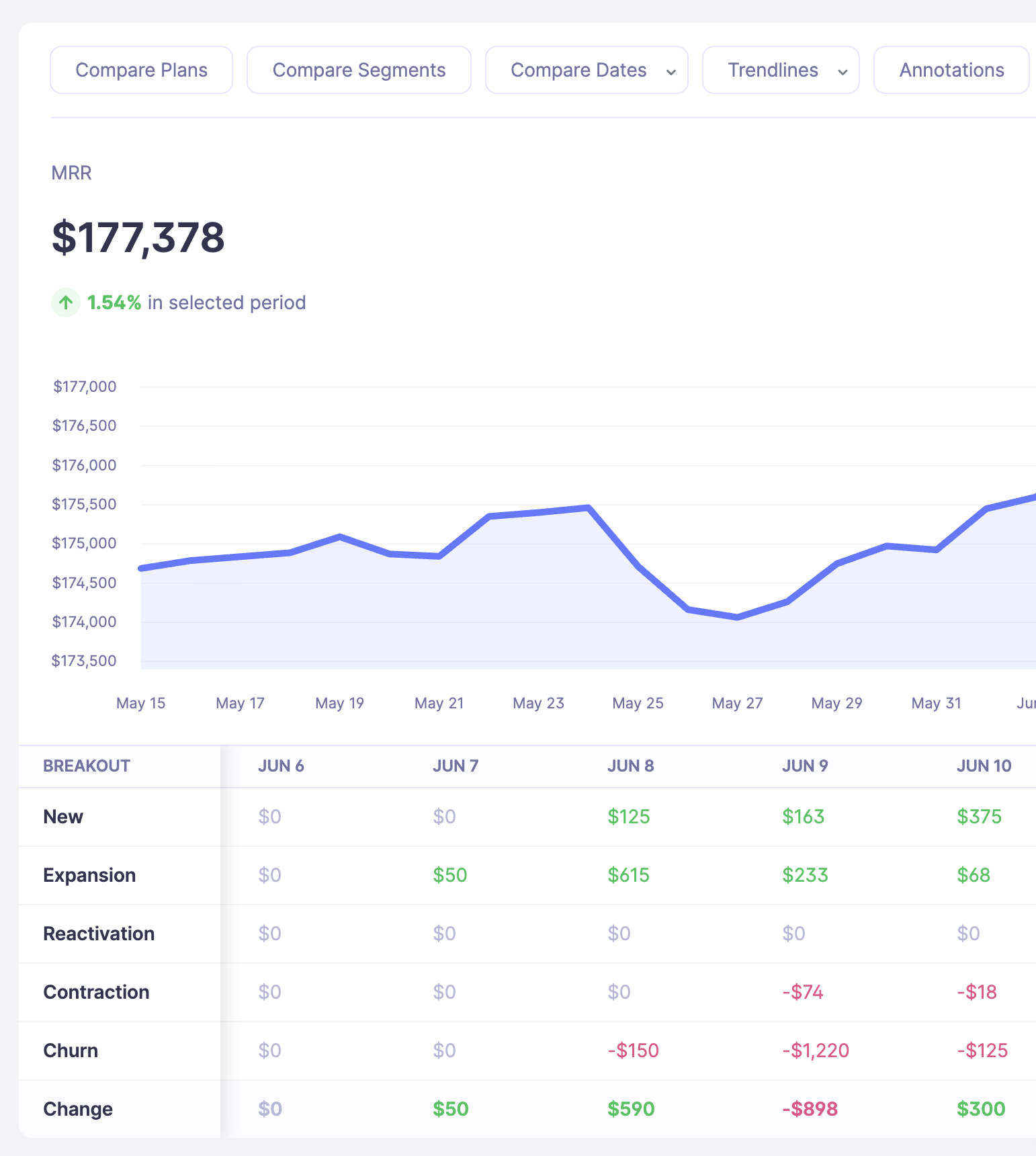The width and height of the screenshot is (1036, 1156).
Task: Select the Churn row label
Action: pos(71,1050)
